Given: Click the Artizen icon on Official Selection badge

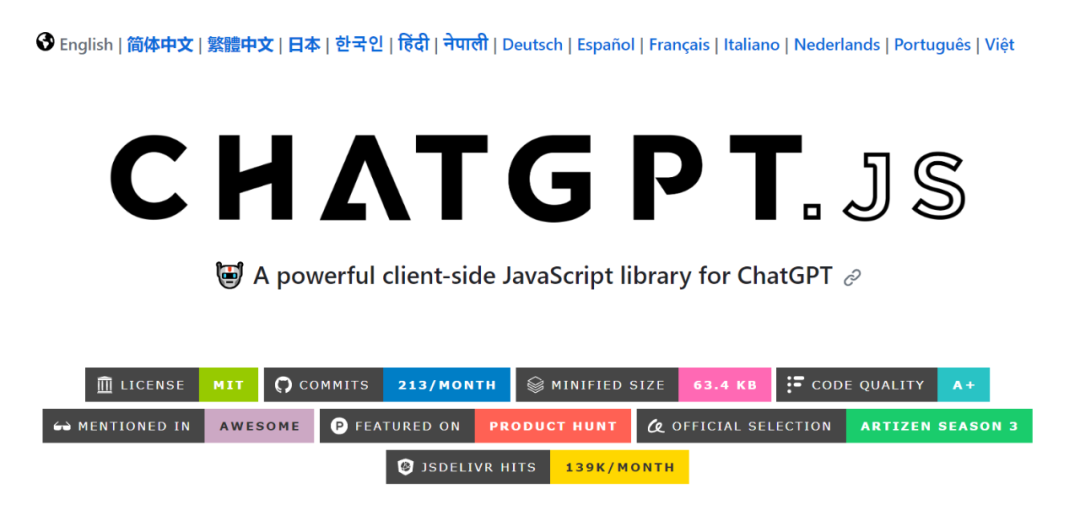Looking at the screenshot, I should (656, 427).
